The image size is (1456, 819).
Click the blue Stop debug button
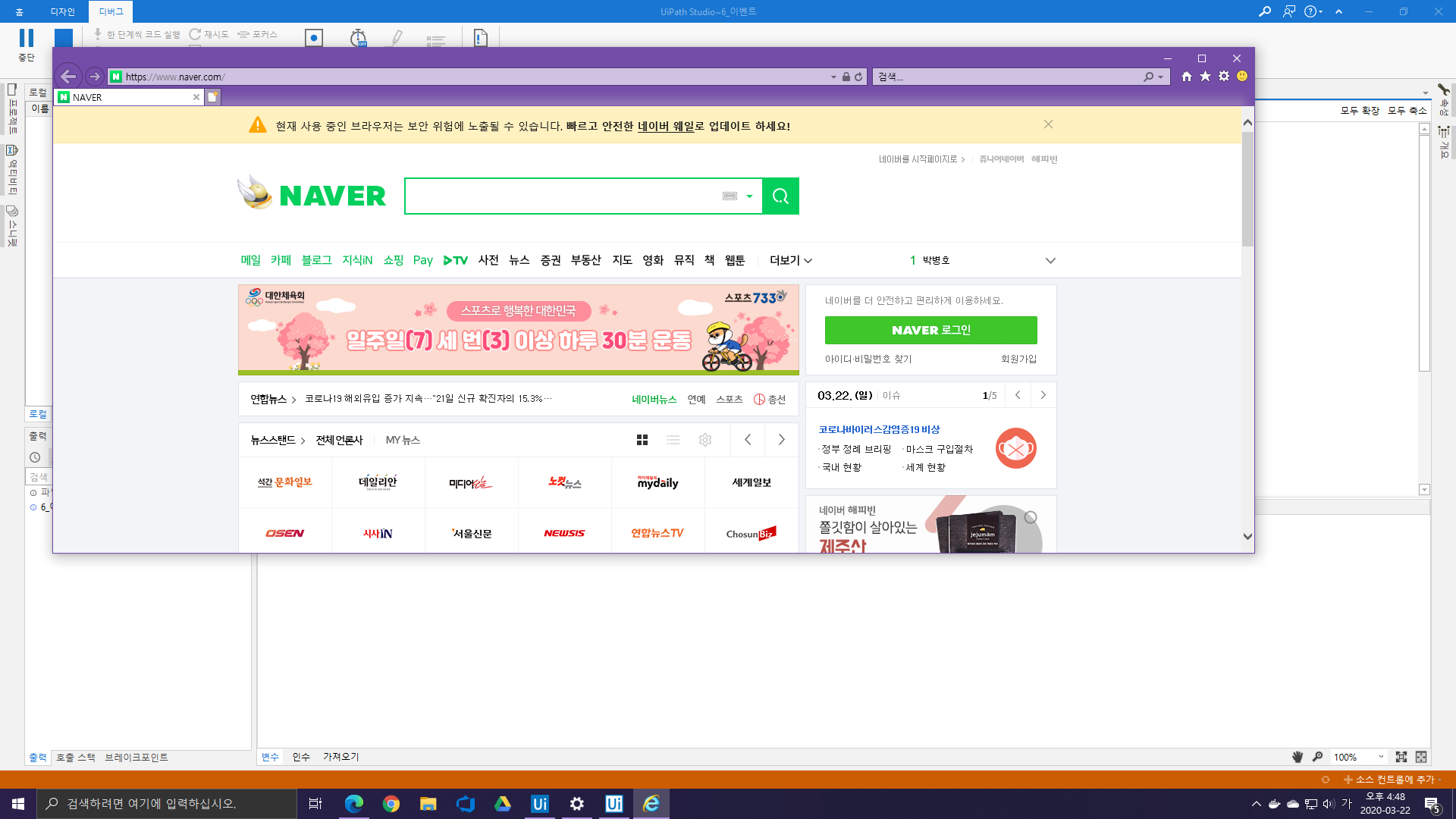click(64, 38)
